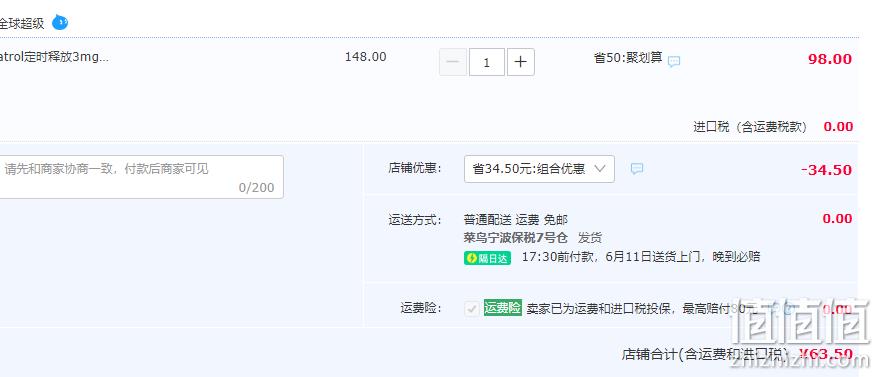Open the info bubble beside 省50:聚划算
The width and height of the screenshot is (879, 377).
pos(674,61)
